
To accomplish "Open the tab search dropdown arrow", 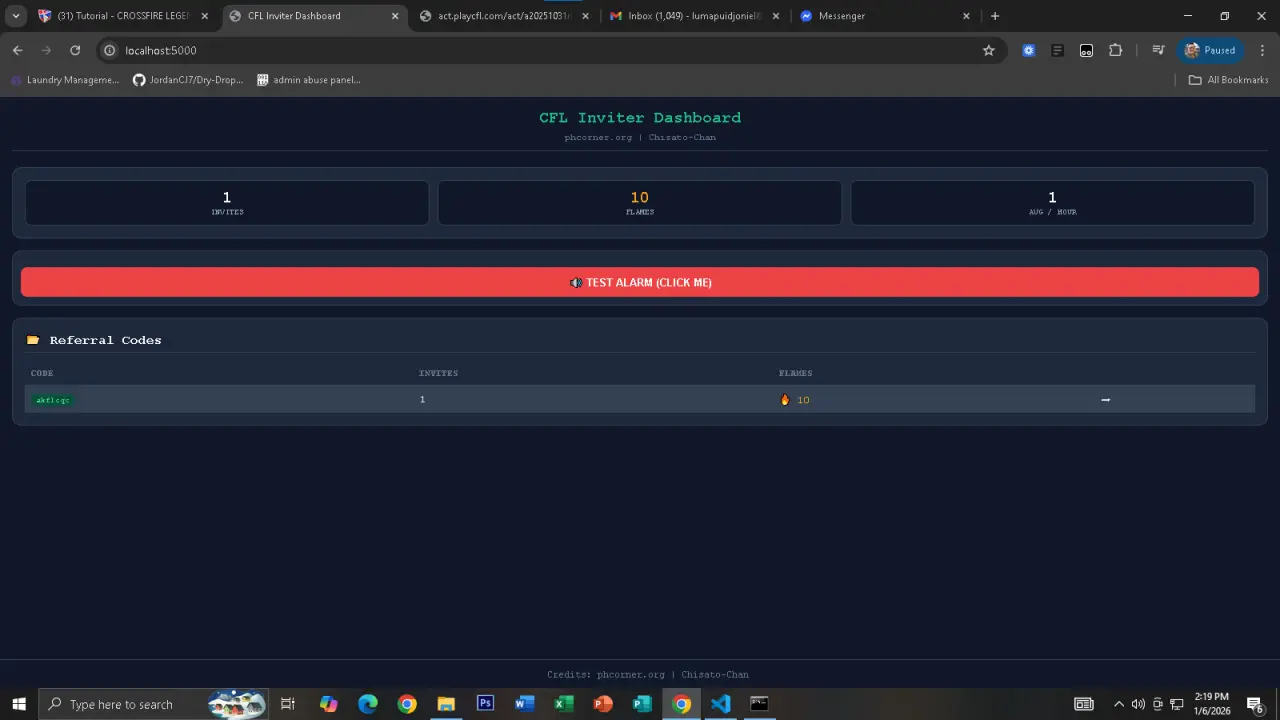I will tap(16, 16).
